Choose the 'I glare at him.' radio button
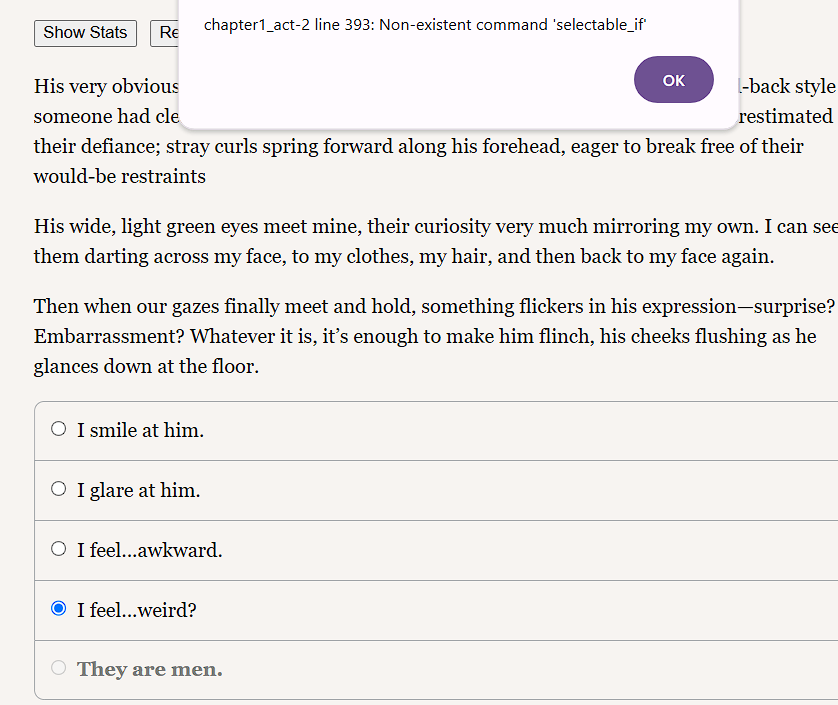This screenshot has height=705, width=838. pos(58,489)
